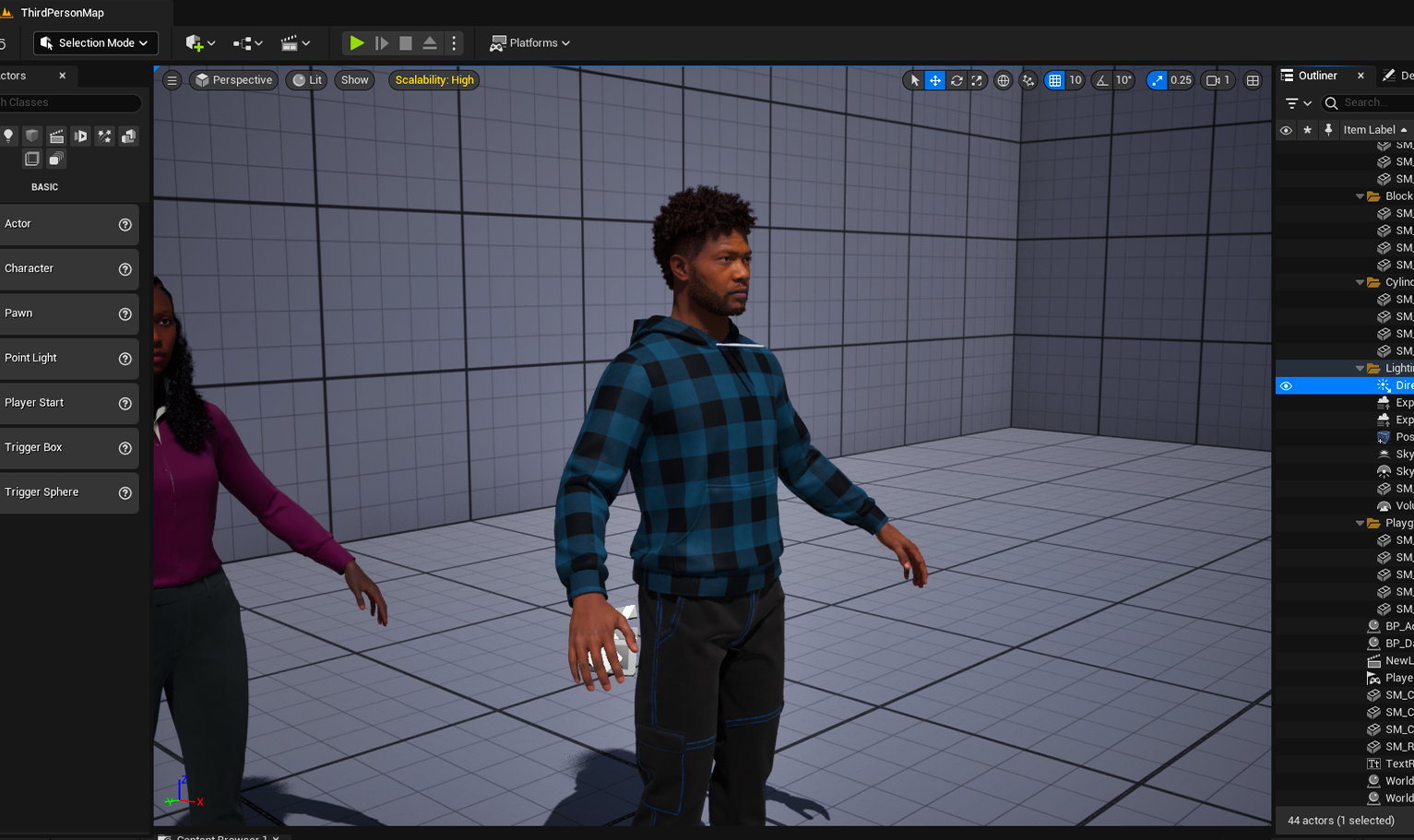Click the Skip/Advance frame button
This screenshot has height=840, width=1414.
(382, 43)
